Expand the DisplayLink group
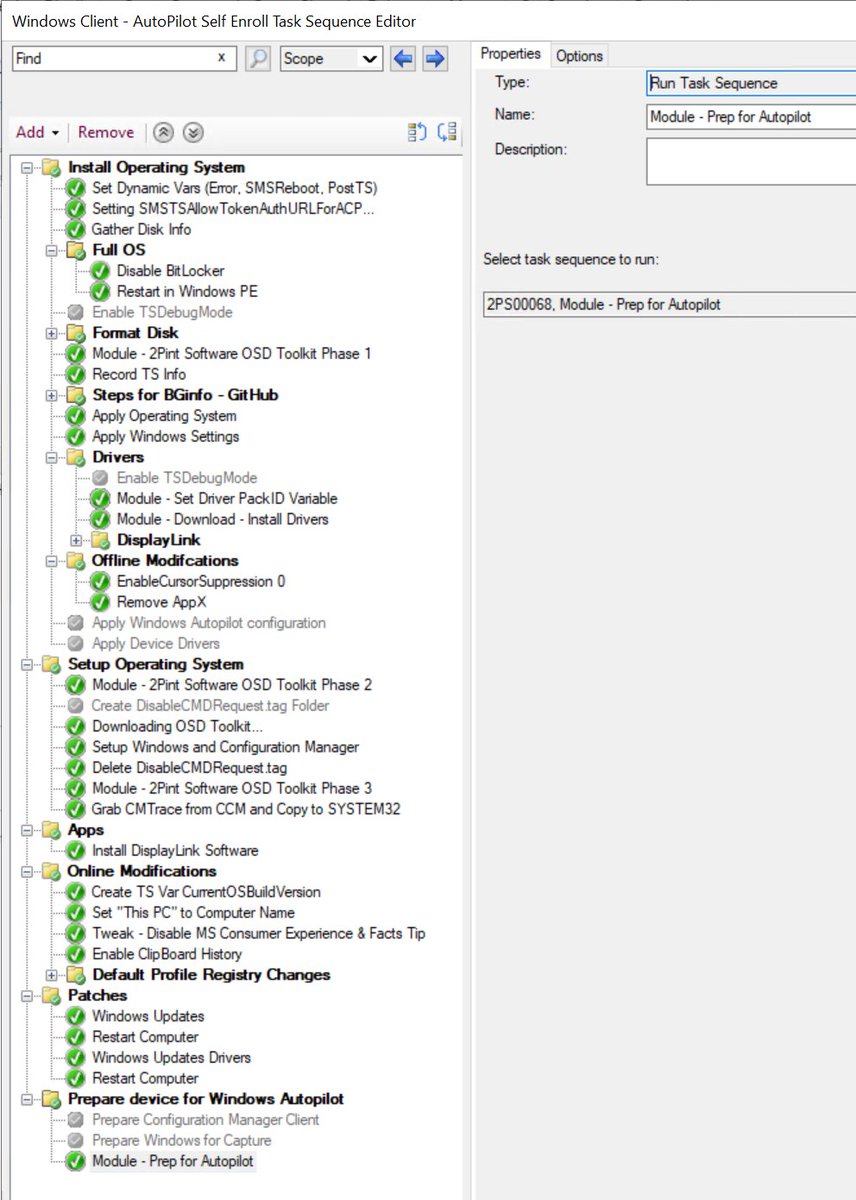Image resolution: width=856 pixels, height=1200 pixels. (x=76, y=540)
